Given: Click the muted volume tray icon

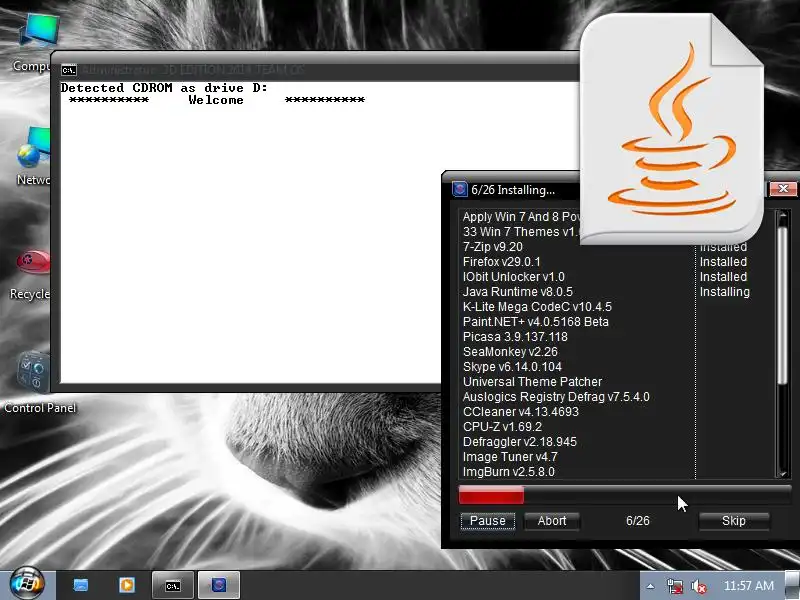Looking at the screenshot, I should pyautogui.click(x=698, y=587).
